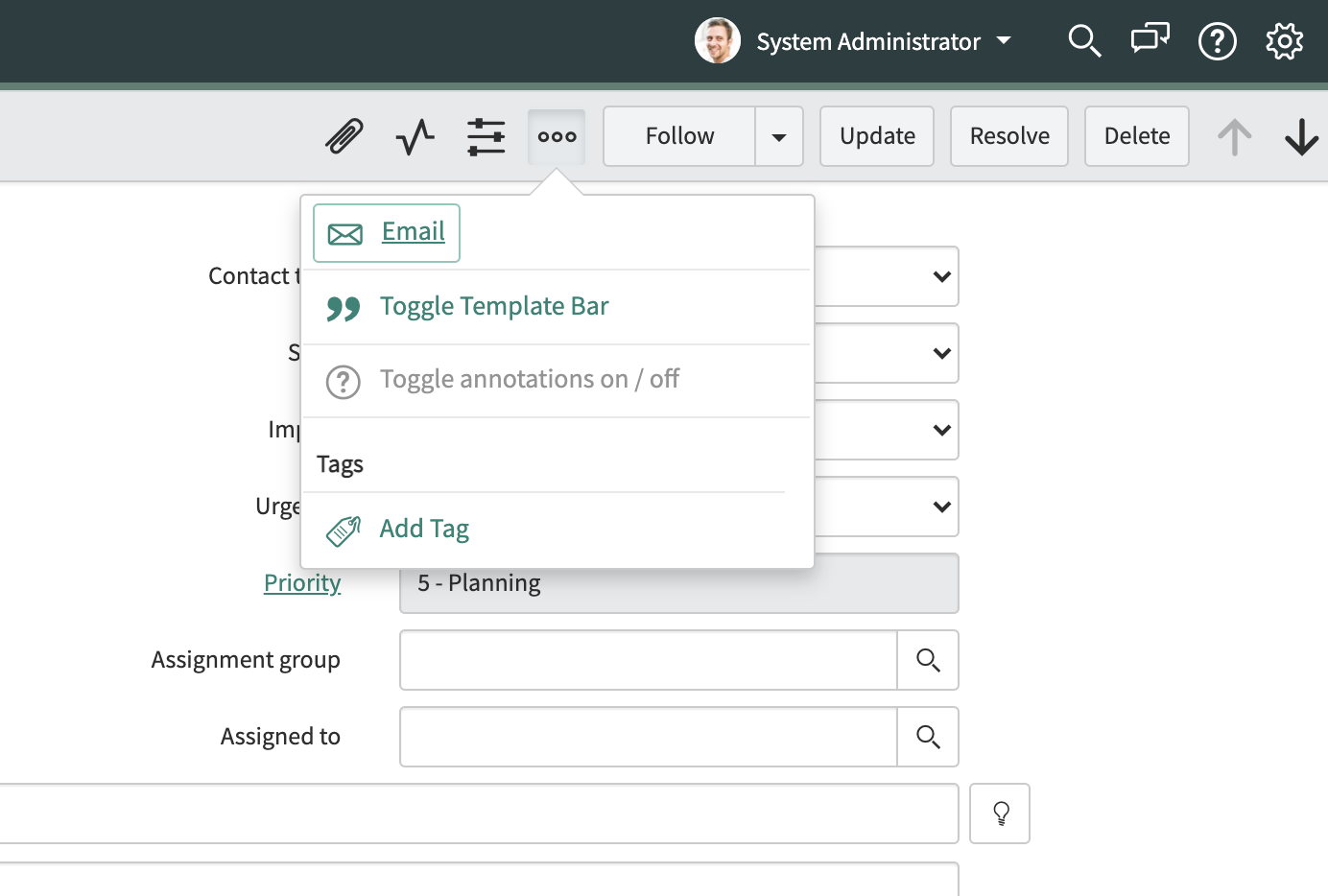
Task: Select Email from the context menu
Action: [413, 231]
